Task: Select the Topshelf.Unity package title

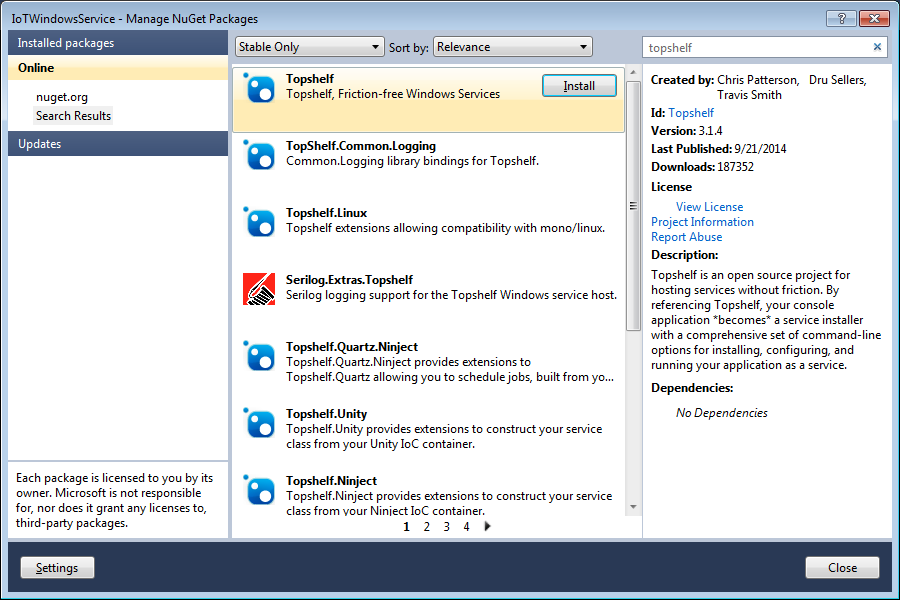Action: [327, 414]
